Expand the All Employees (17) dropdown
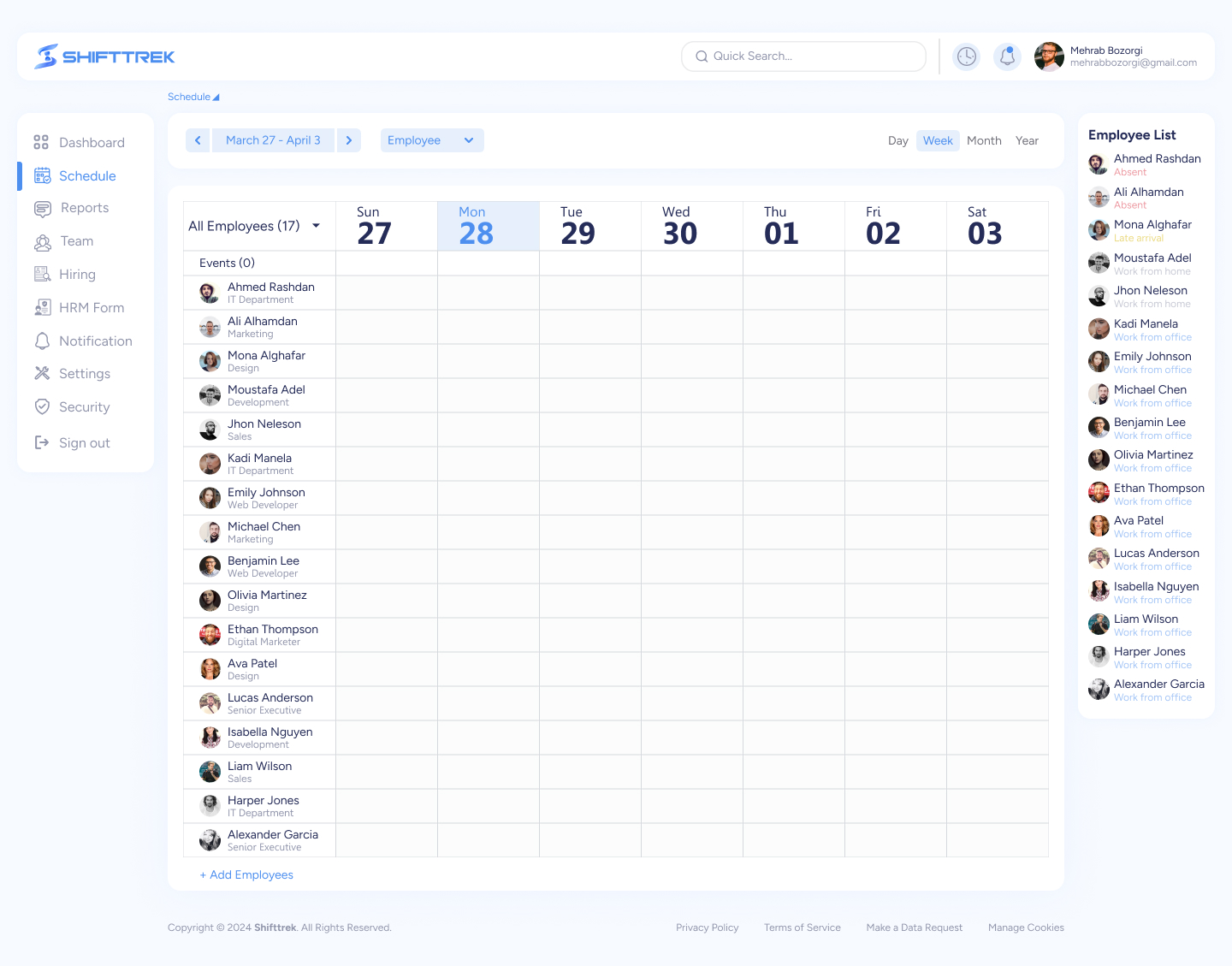This screenshot has width=1232, height=966. click(316, 226)
